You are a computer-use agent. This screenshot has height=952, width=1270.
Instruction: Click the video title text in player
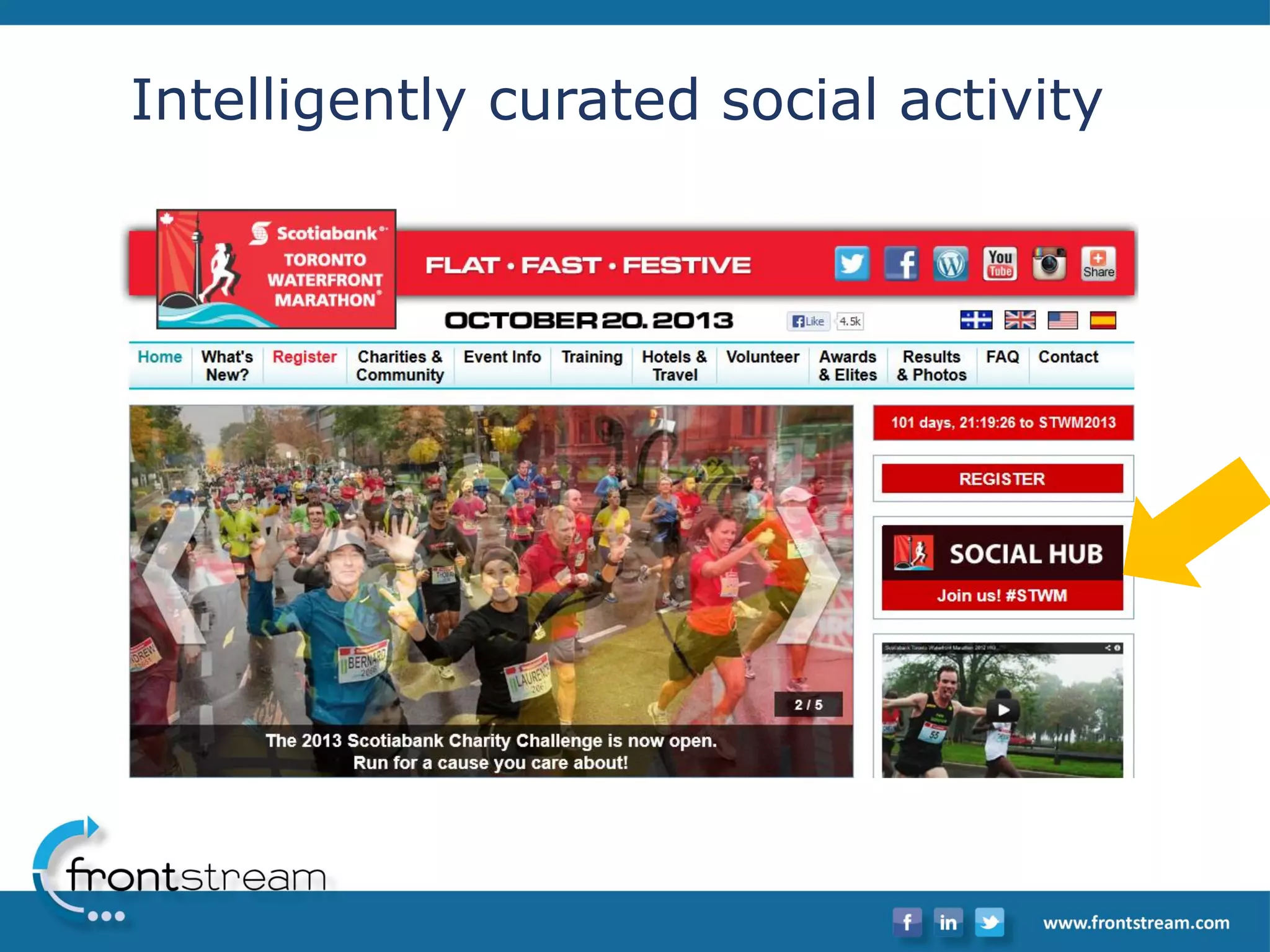[940, 648]
